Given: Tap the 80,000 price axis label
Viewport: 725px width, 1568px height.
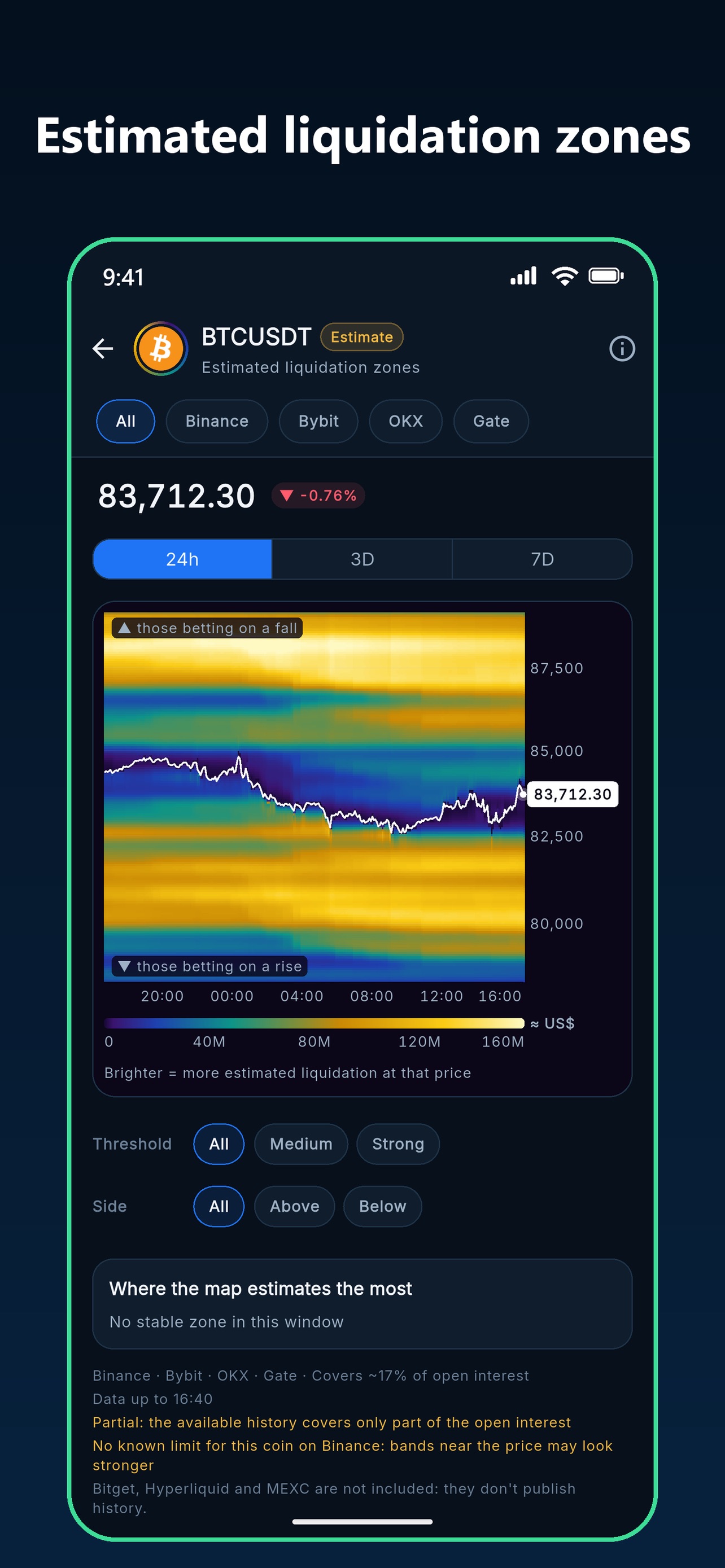Looking at the screenshot, I should tap(556, 924).
